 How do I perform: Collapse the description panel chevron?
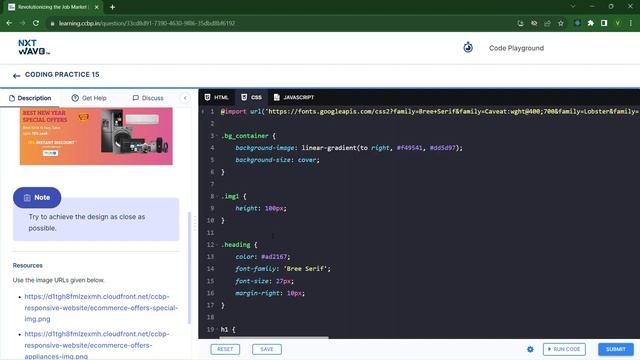point(185,98)
